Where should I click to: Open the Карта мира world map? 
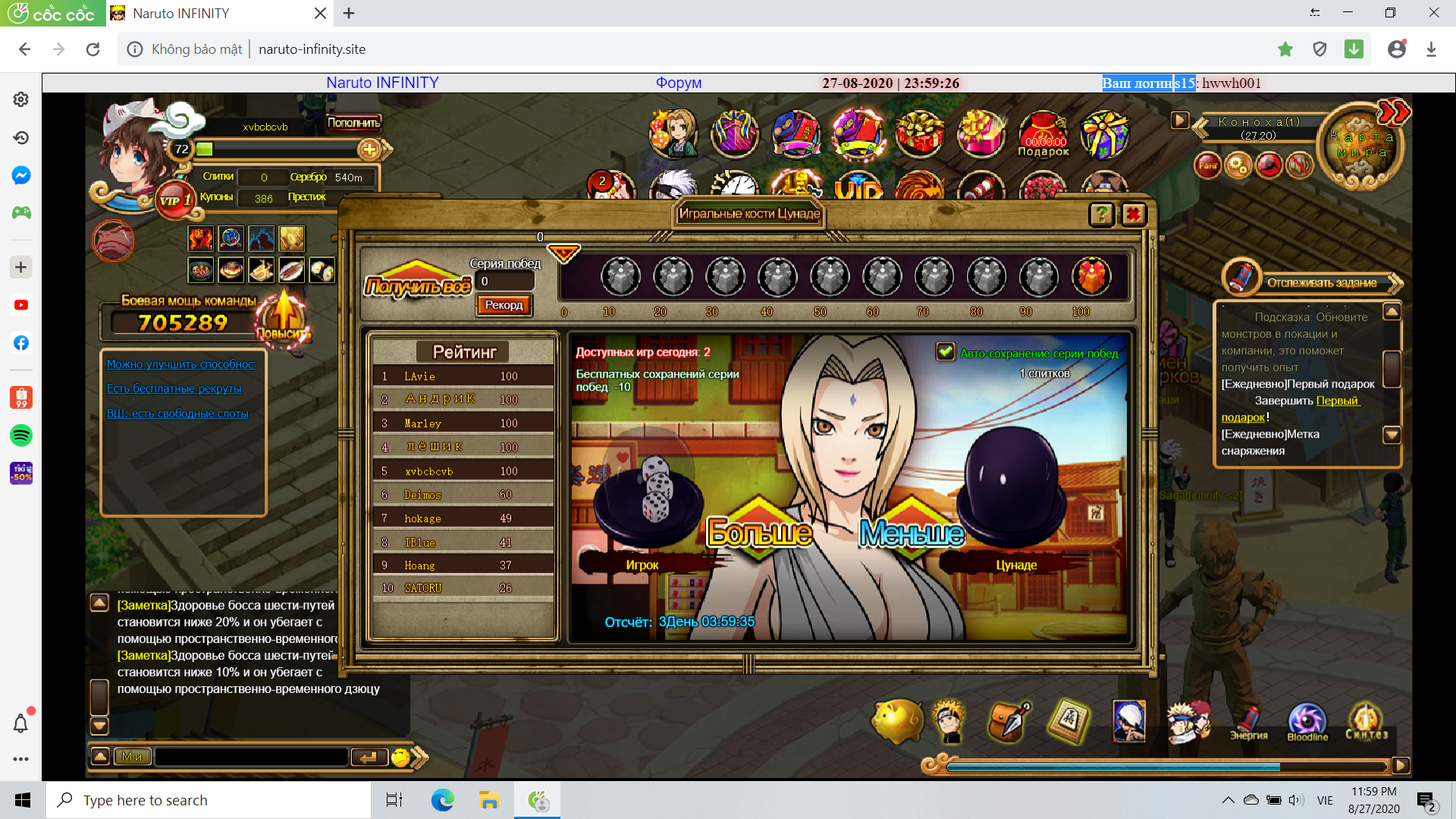pyautogui.click(x=1362, y=146)
